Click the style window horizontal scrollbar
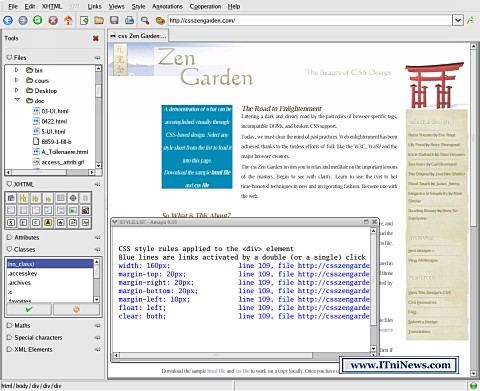 [216, 355]
